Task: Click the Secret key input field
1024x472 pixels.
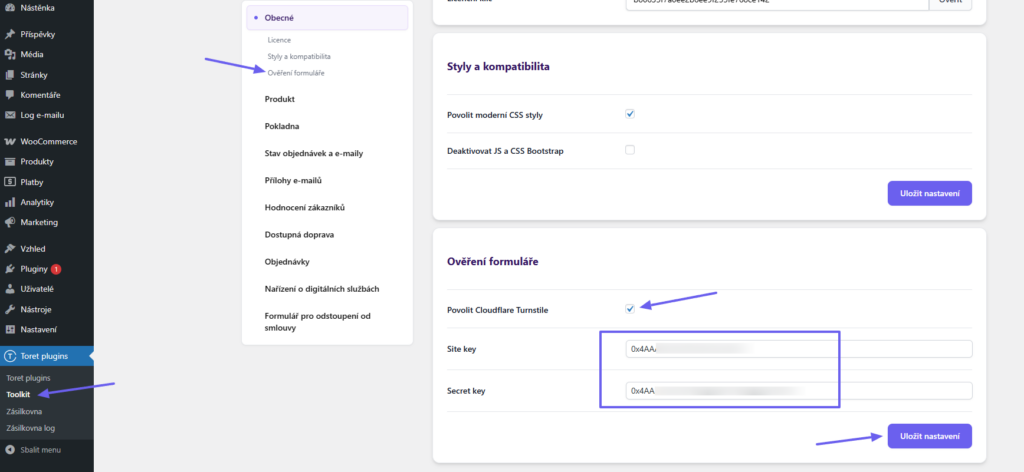Action: click(x=799, y=391)
